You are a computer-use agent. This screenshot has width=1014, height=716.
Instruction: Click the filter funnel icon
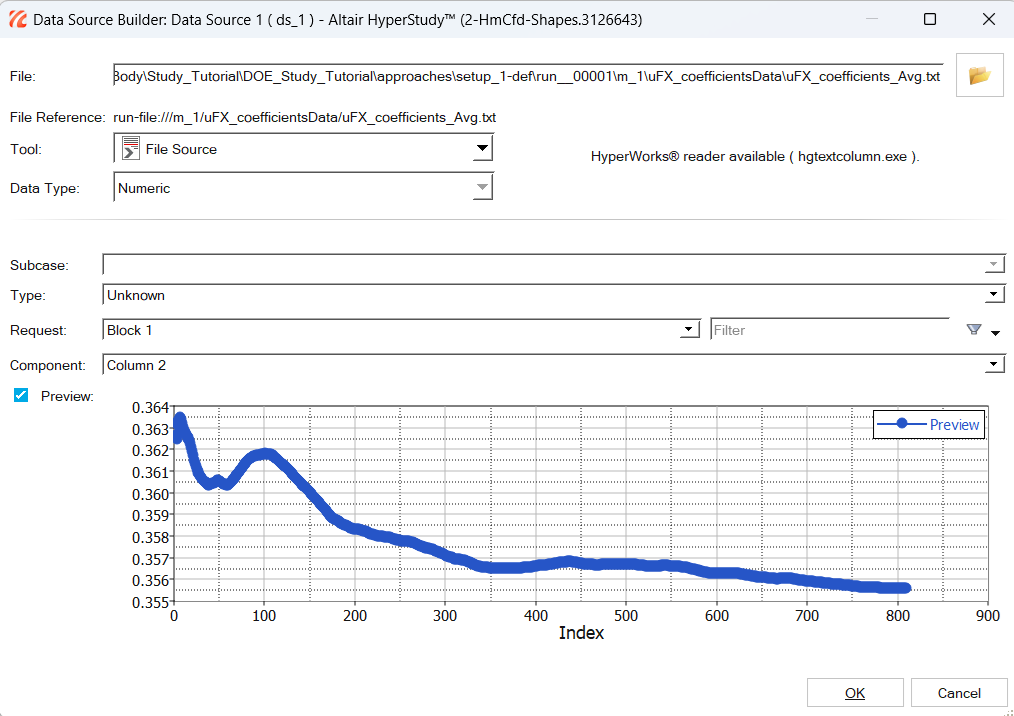[x=975, y=330]
